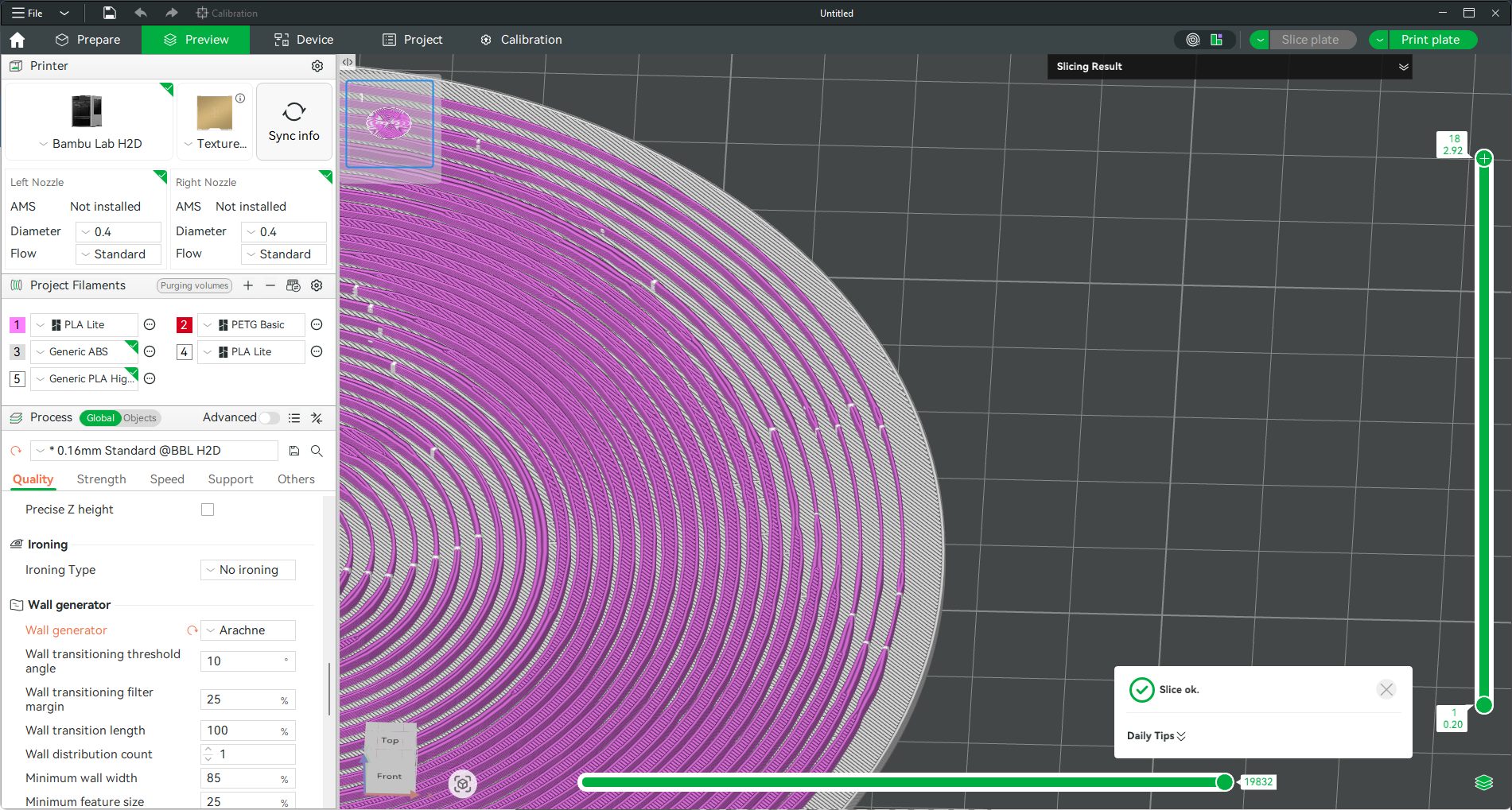1512x810 pixels.
Task: Click the compare presets icon
Action: pos(317,418)
